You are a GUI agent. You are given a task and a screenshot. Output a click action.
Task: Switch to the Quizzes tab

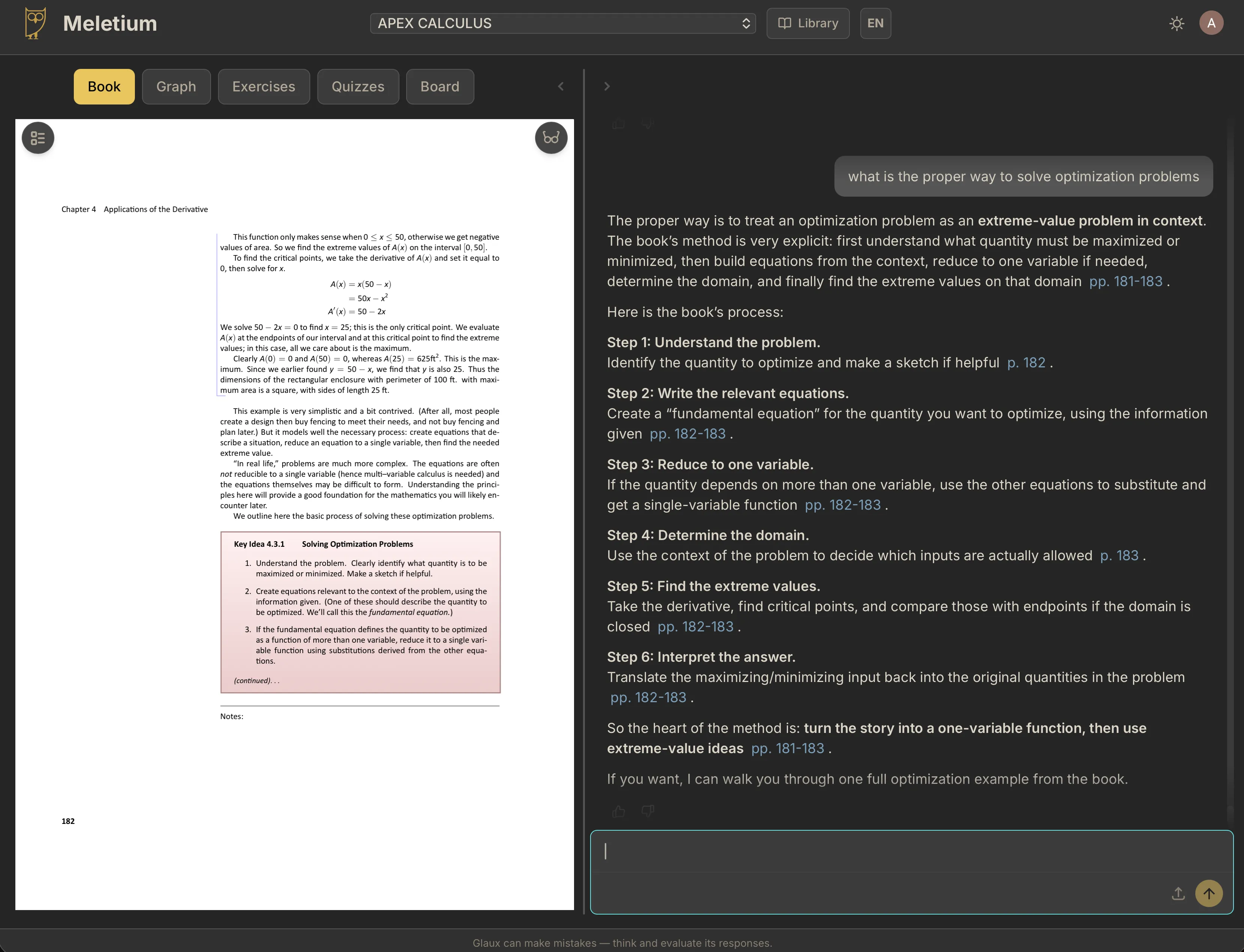click(358, 87)
